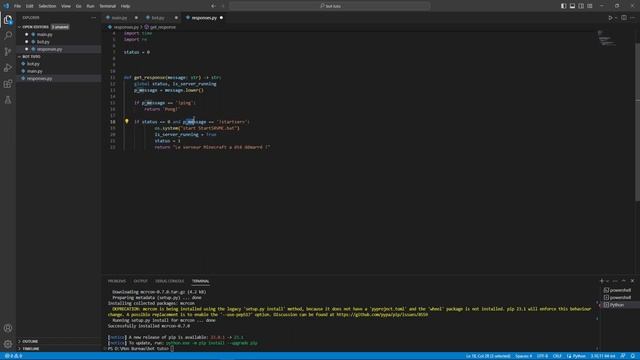
Task: Close the bottom panel
Action: (x=632, y=281)
